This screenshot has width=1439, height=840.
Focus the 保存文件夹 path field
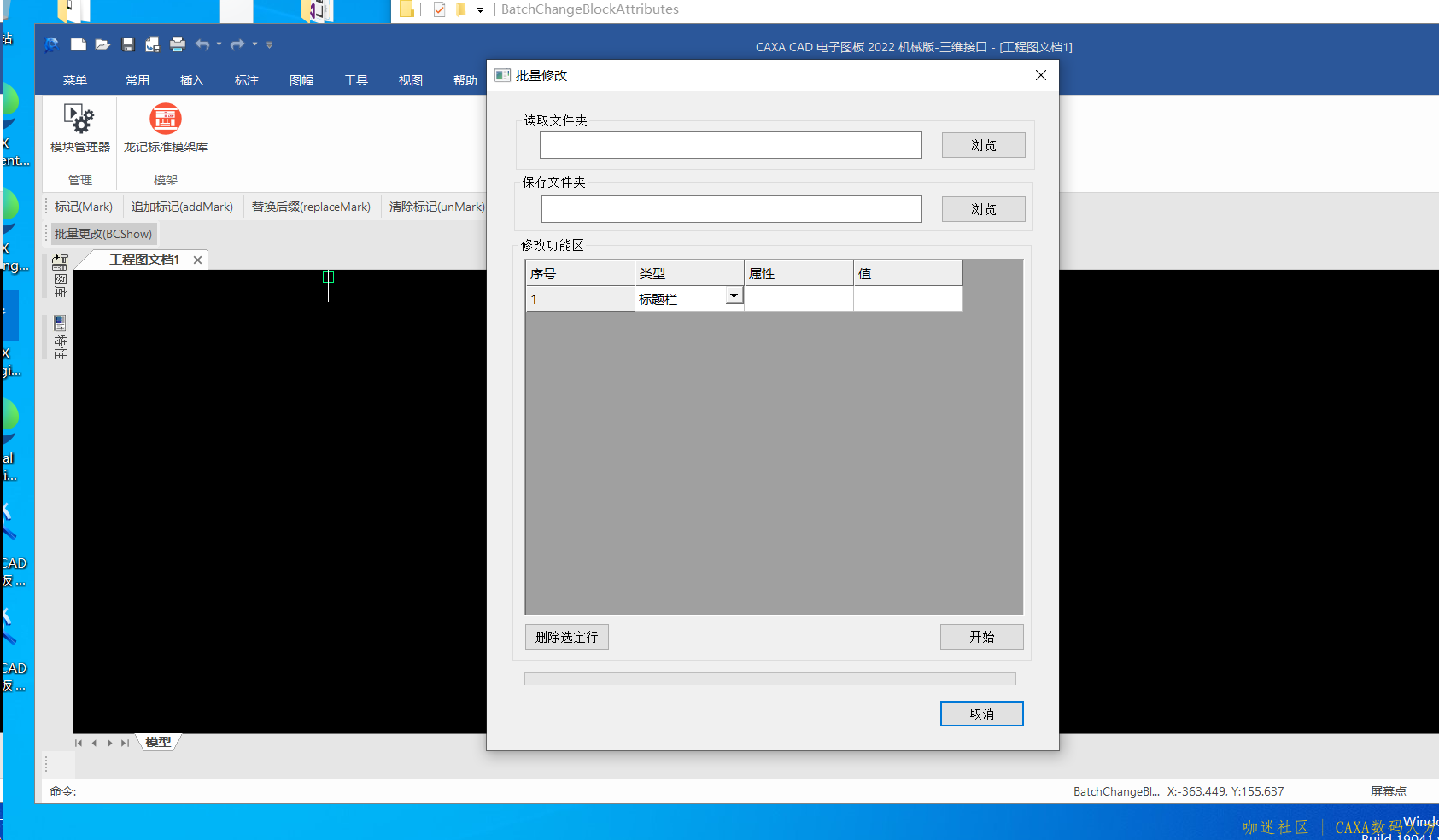(x=732, y=209)
